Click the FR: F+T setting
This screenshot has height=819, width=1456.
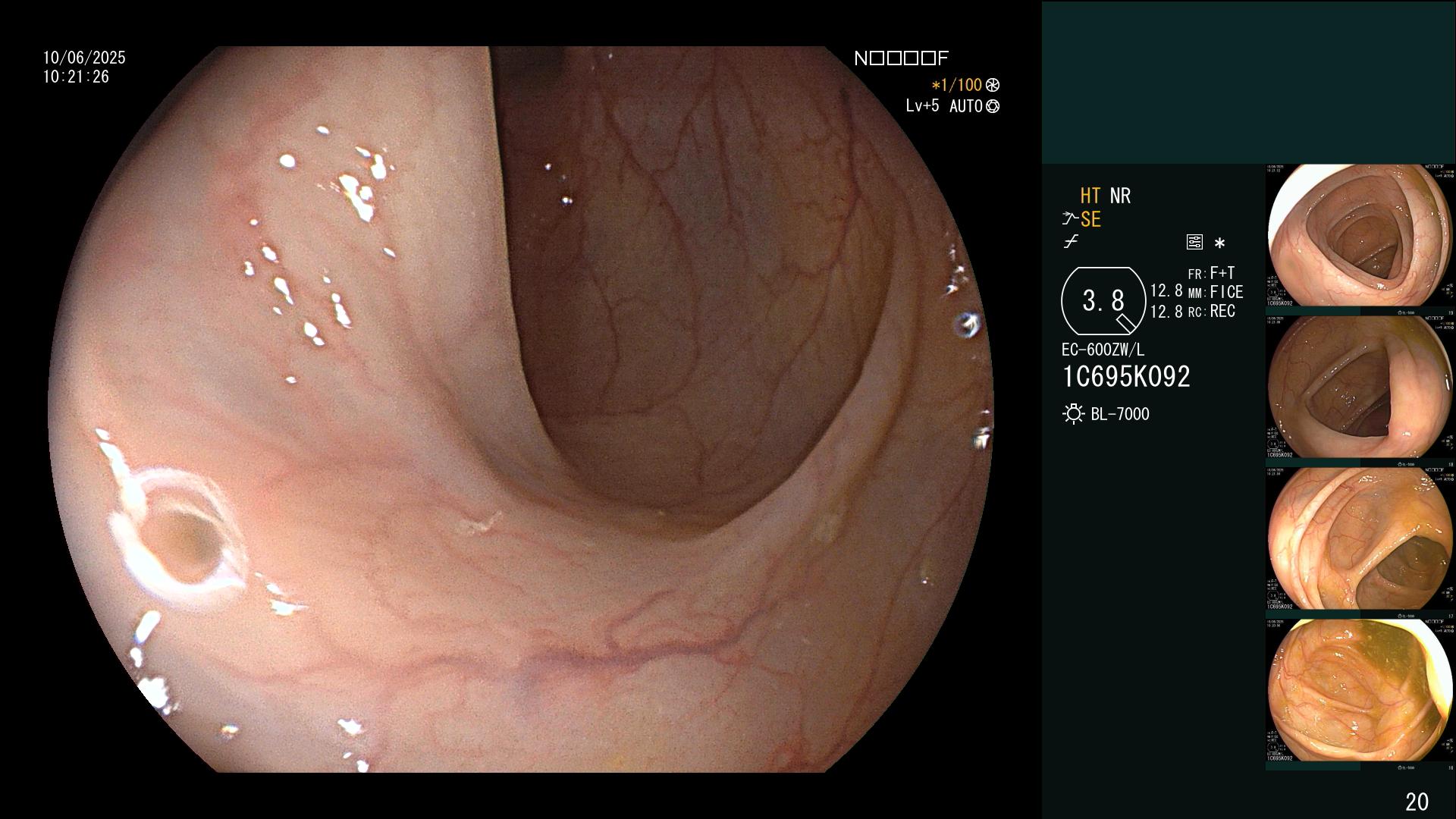pyautogui.click(x=1211, y=273)
